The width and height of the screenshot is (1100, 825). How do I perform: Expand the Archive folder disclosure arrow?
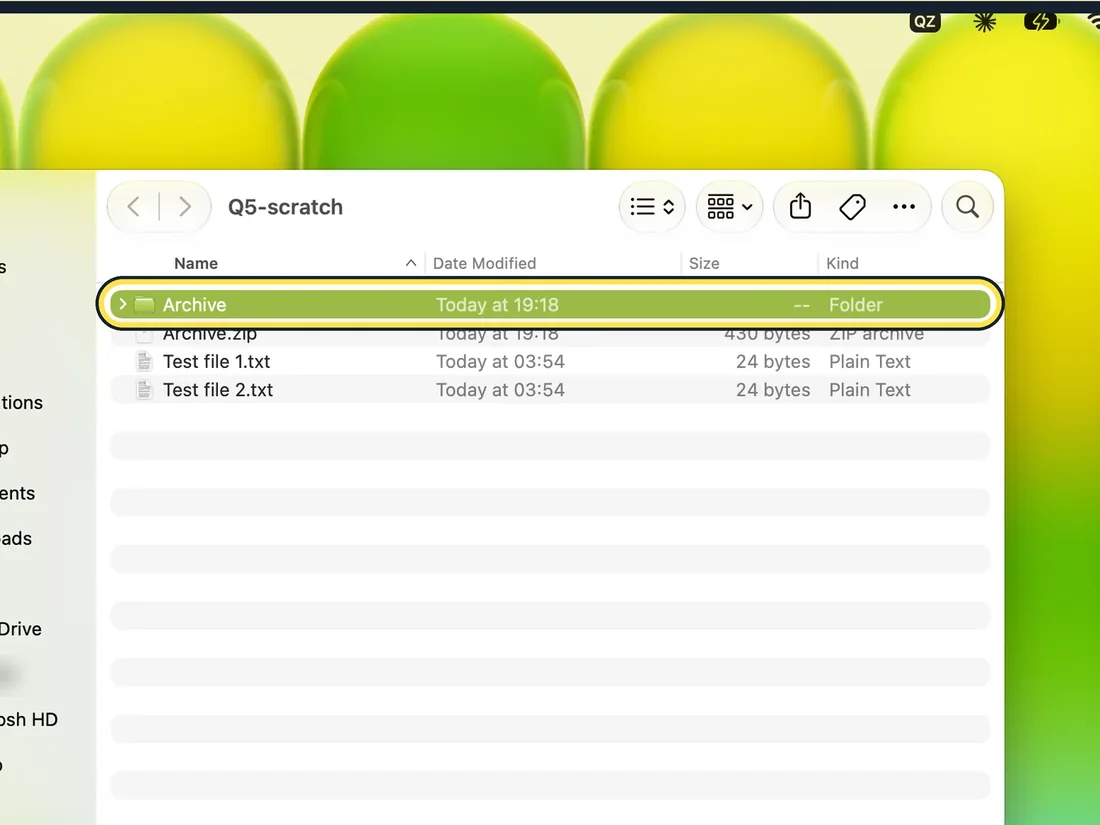pos(123,304)
